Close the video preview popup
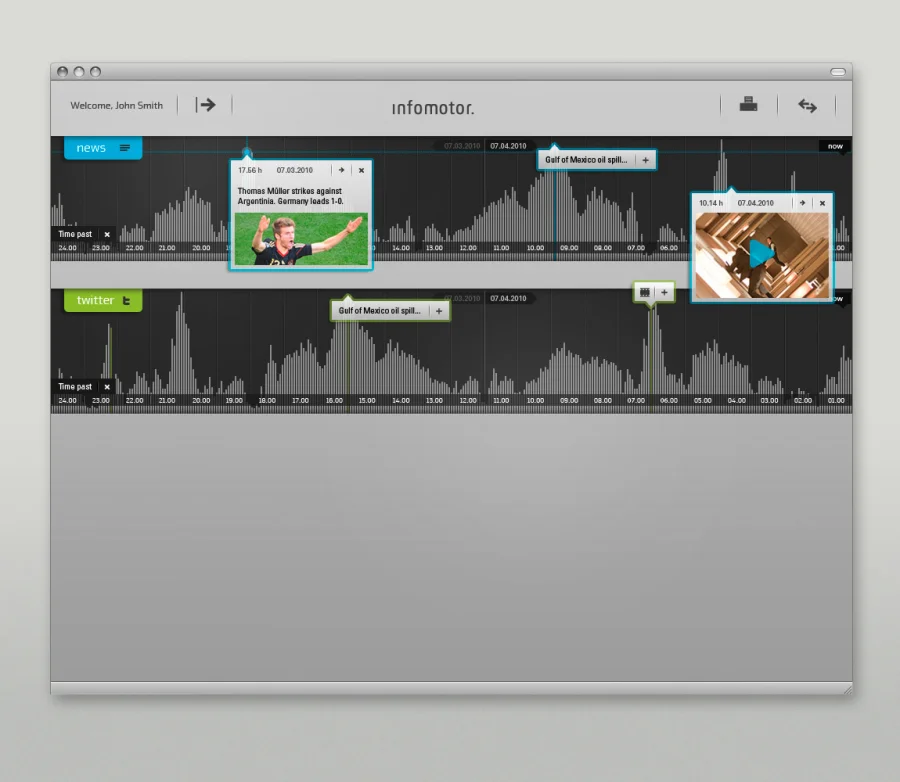The image size is (900, 782). [x=822, y=203]
